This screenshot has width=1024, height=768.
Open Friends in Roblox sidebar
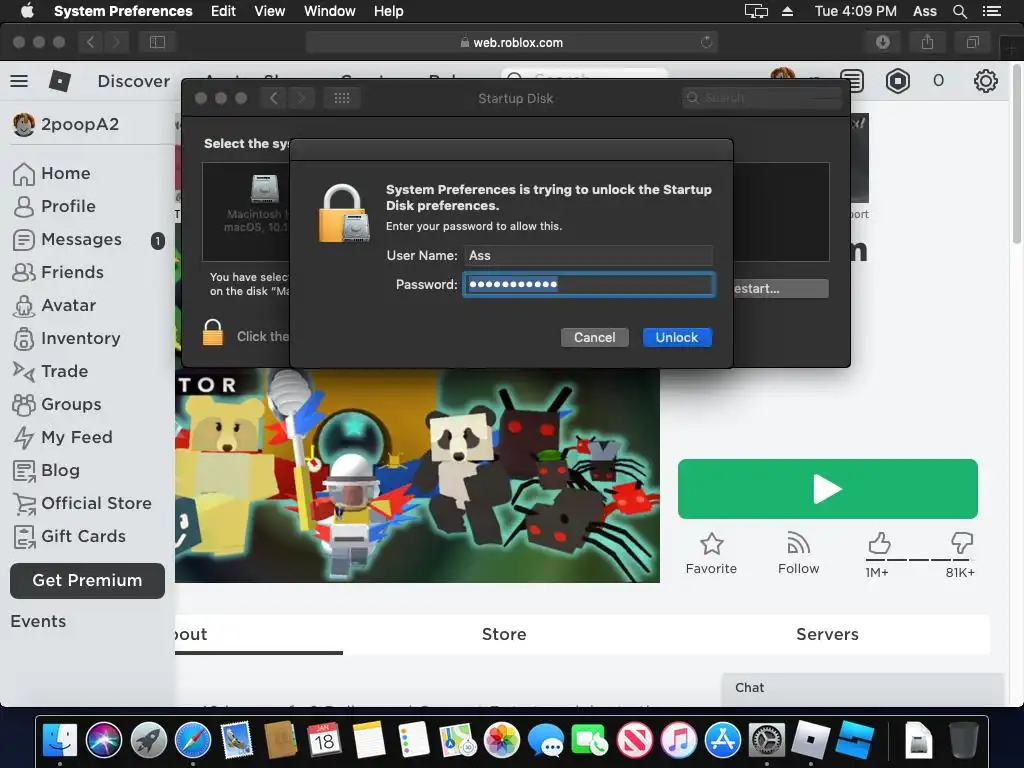click(58, 272)
